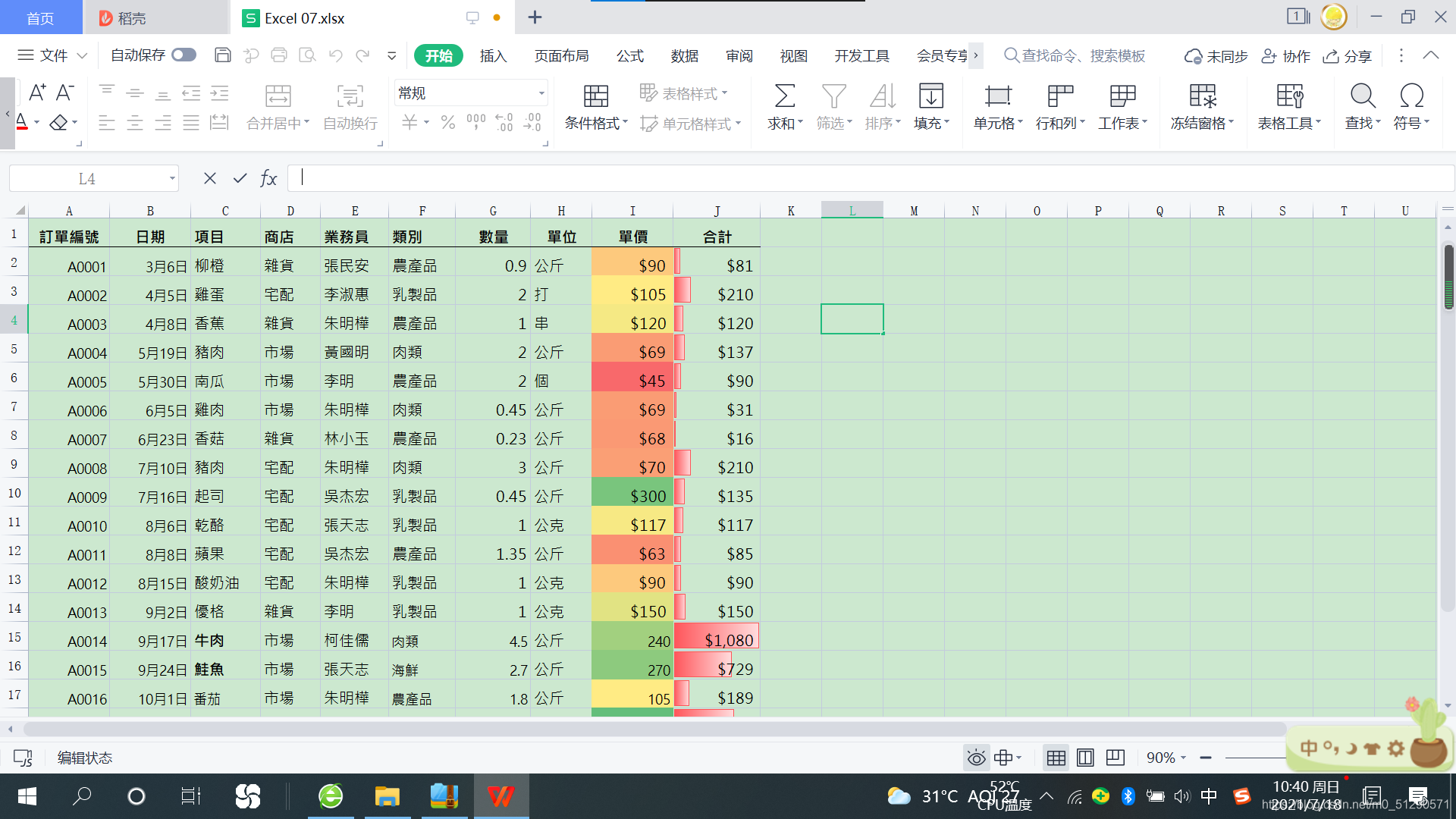Expand the Name Box dropdown arrow
Screen dimensions: 1456x819
pyautogui.click(x=172, y=178)
